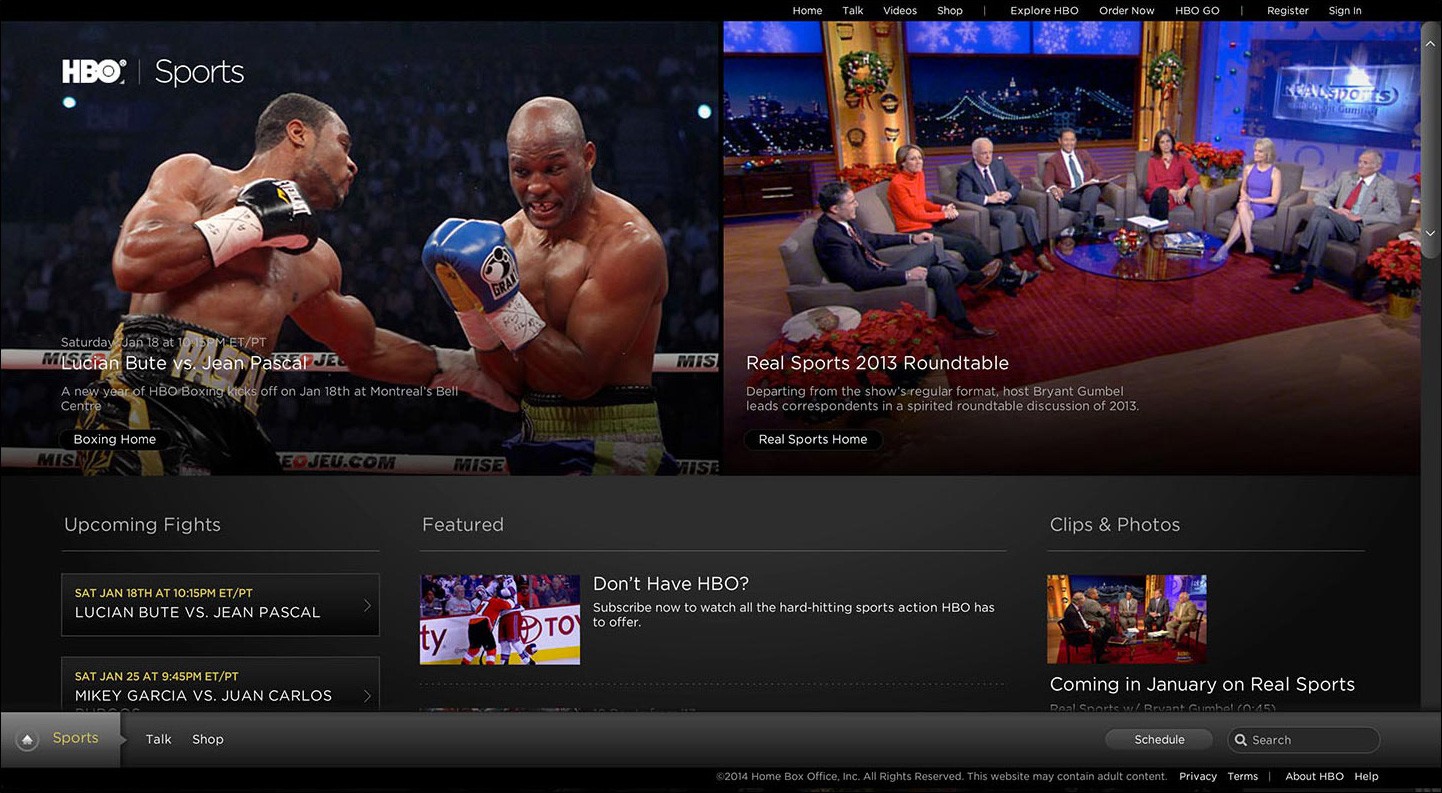Image resolution: width=1442 pixels, height=793 pixels.
Task: Click into the Search field
Action: (1304, 740)
